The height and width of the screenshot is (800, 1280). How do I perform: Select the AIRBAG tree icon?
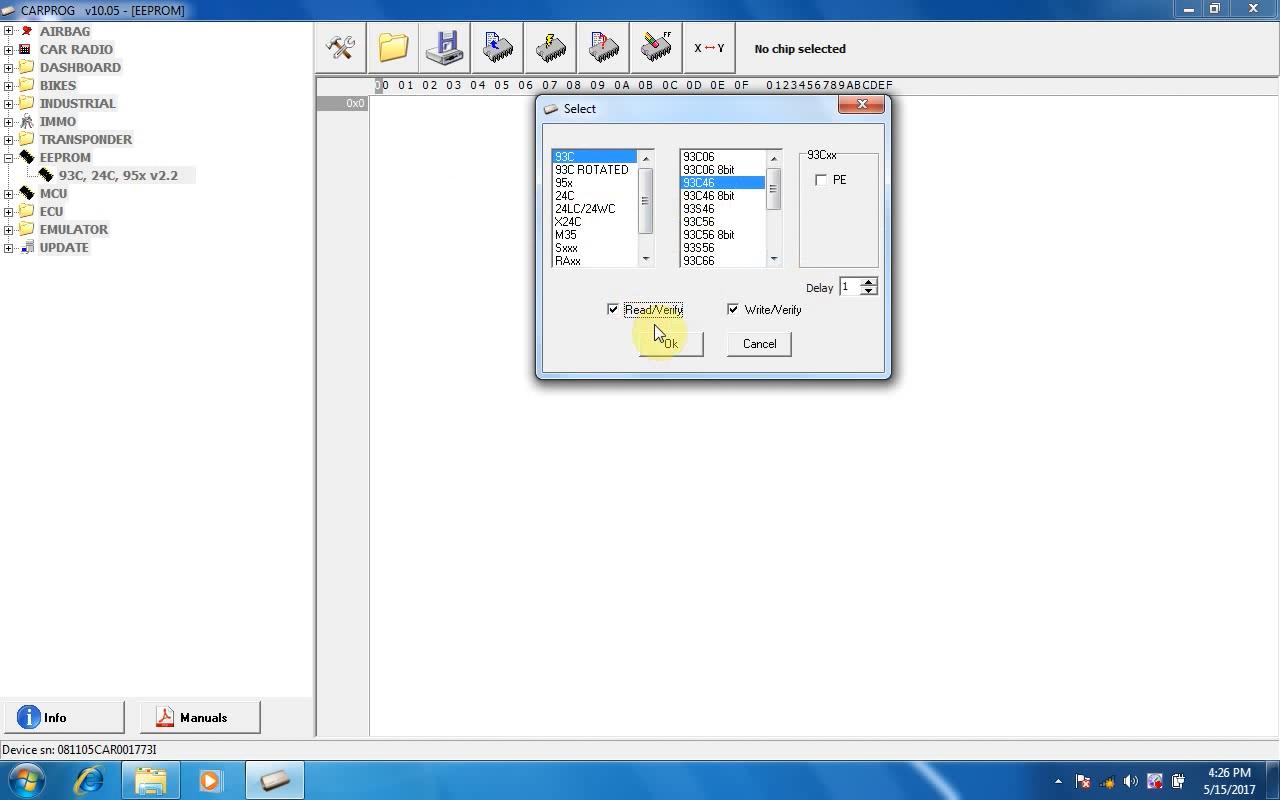pyautogui.click(x=27, y=31)
